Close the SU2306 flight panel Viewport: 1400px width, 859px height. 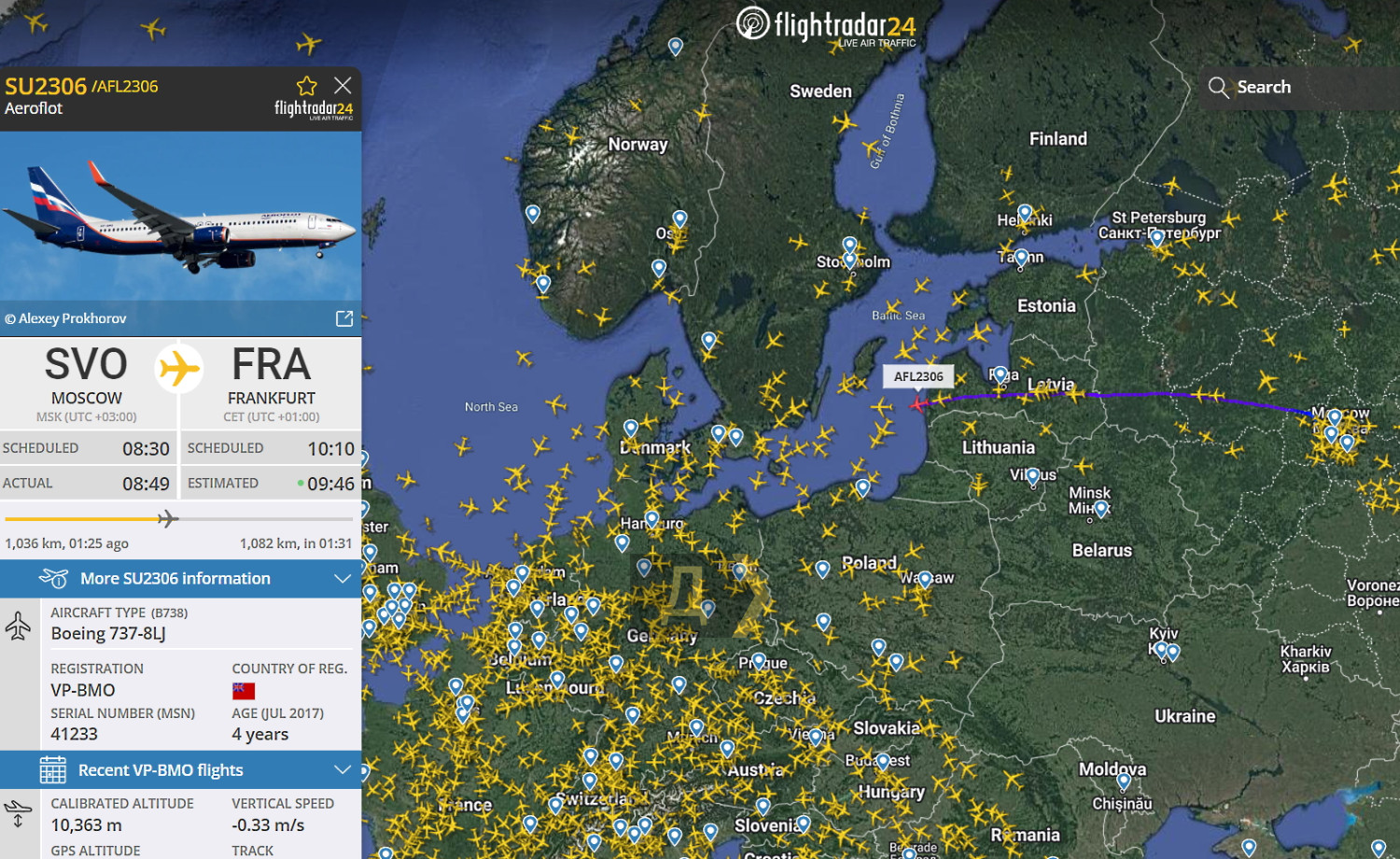point(343,85)
